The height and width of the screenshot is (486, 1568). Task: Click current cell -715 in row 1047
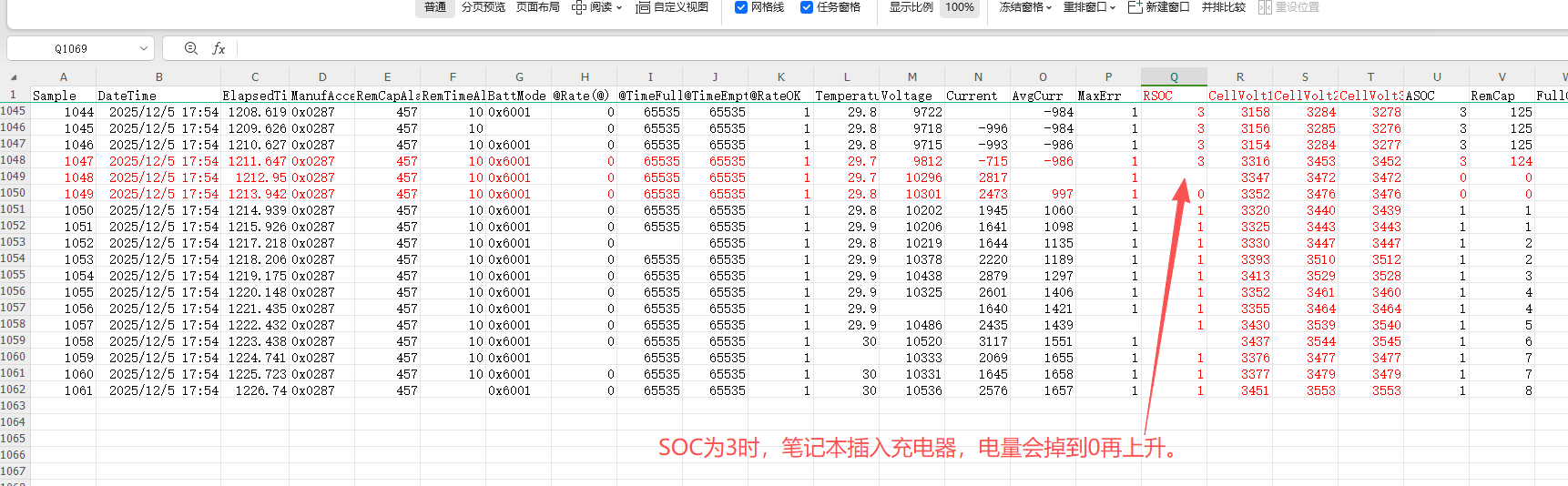point(977,161)
